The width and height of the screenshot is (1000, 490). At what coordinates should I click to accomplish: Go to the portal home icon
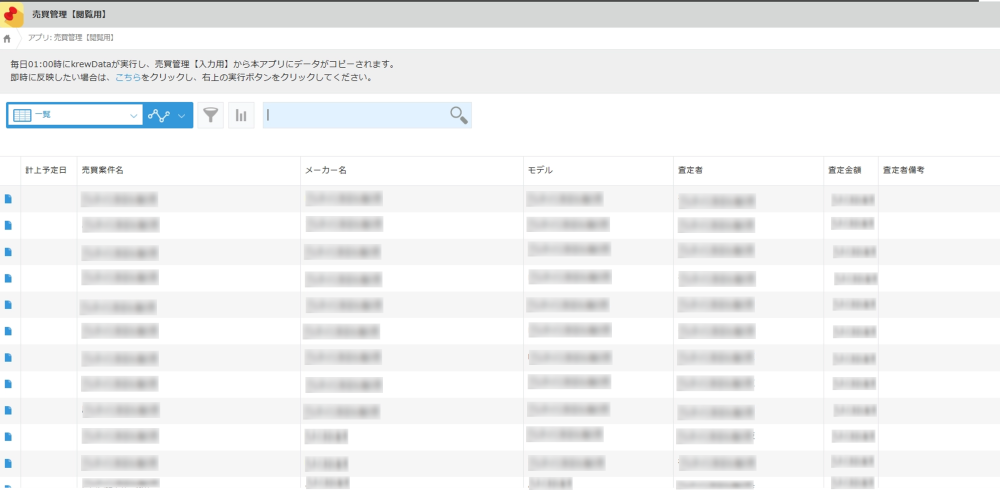coord(7,38)
